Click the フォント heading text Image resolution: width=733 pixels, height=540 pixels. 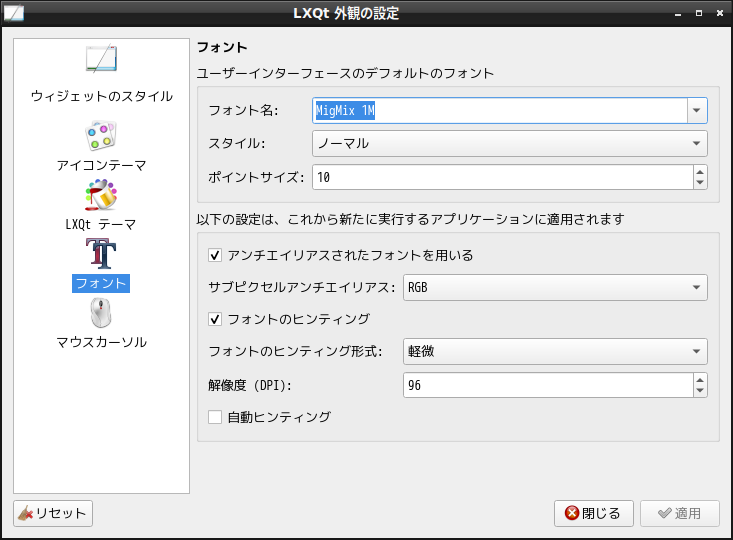pyautogui.click(x=222, y=47)
